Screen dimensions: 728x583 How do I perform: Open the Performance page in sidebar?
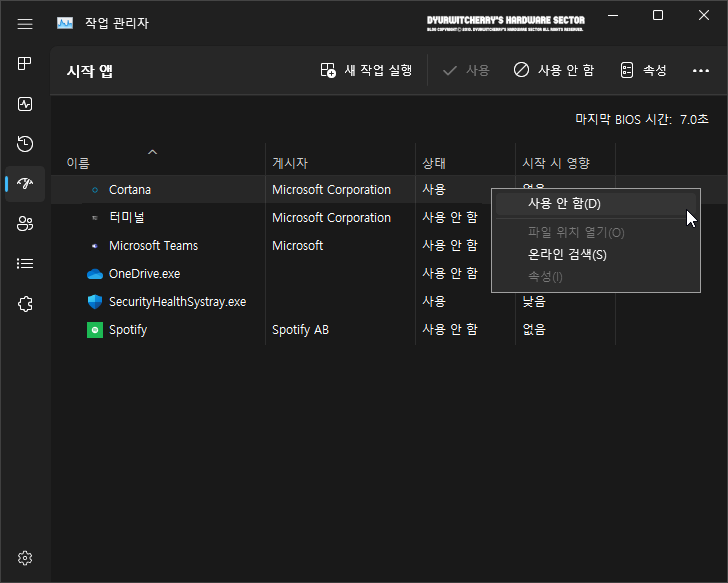[x=25, y=104]
